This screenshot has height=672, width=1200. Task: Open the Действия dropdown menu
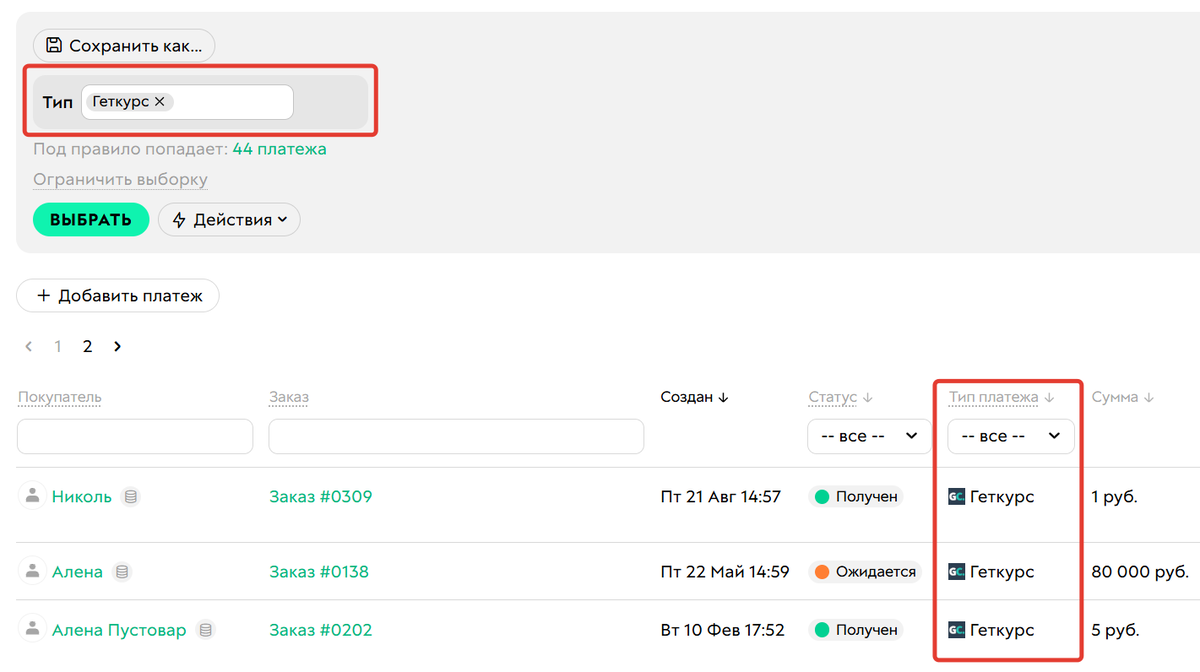(x=229, y=220)
